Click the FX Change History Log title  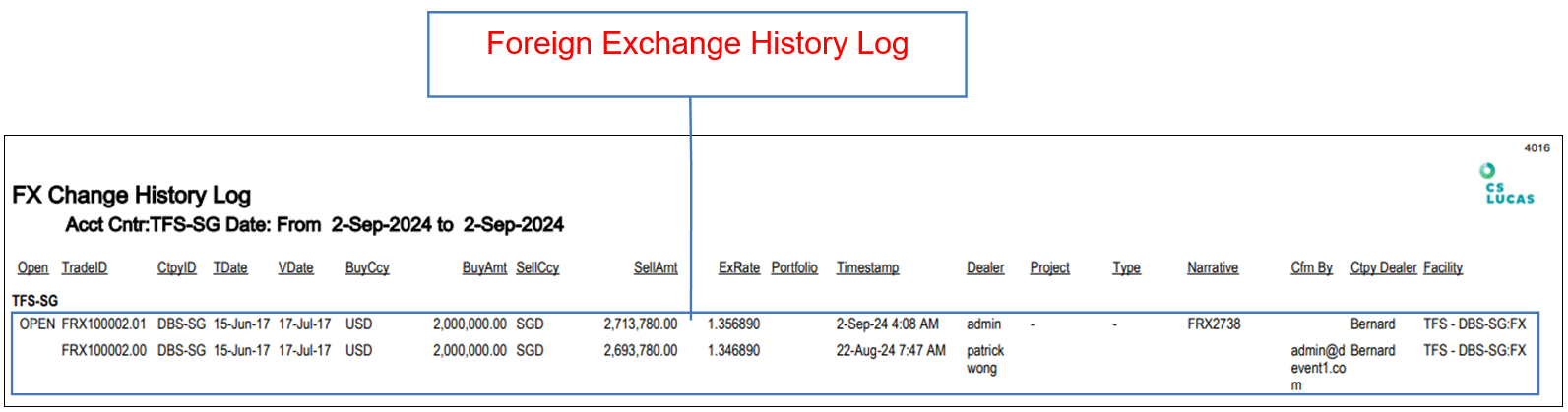(x=132, y=195)
